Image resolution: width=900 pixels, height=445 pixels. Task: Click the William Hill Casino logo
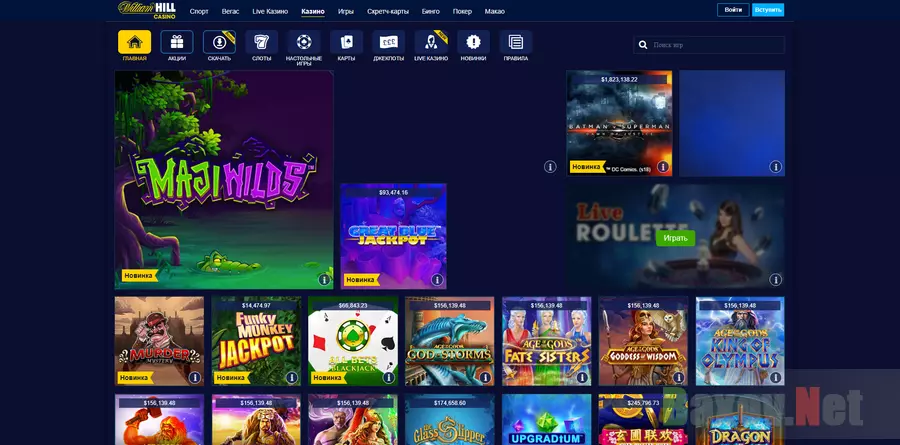click(x=147, y=10)
